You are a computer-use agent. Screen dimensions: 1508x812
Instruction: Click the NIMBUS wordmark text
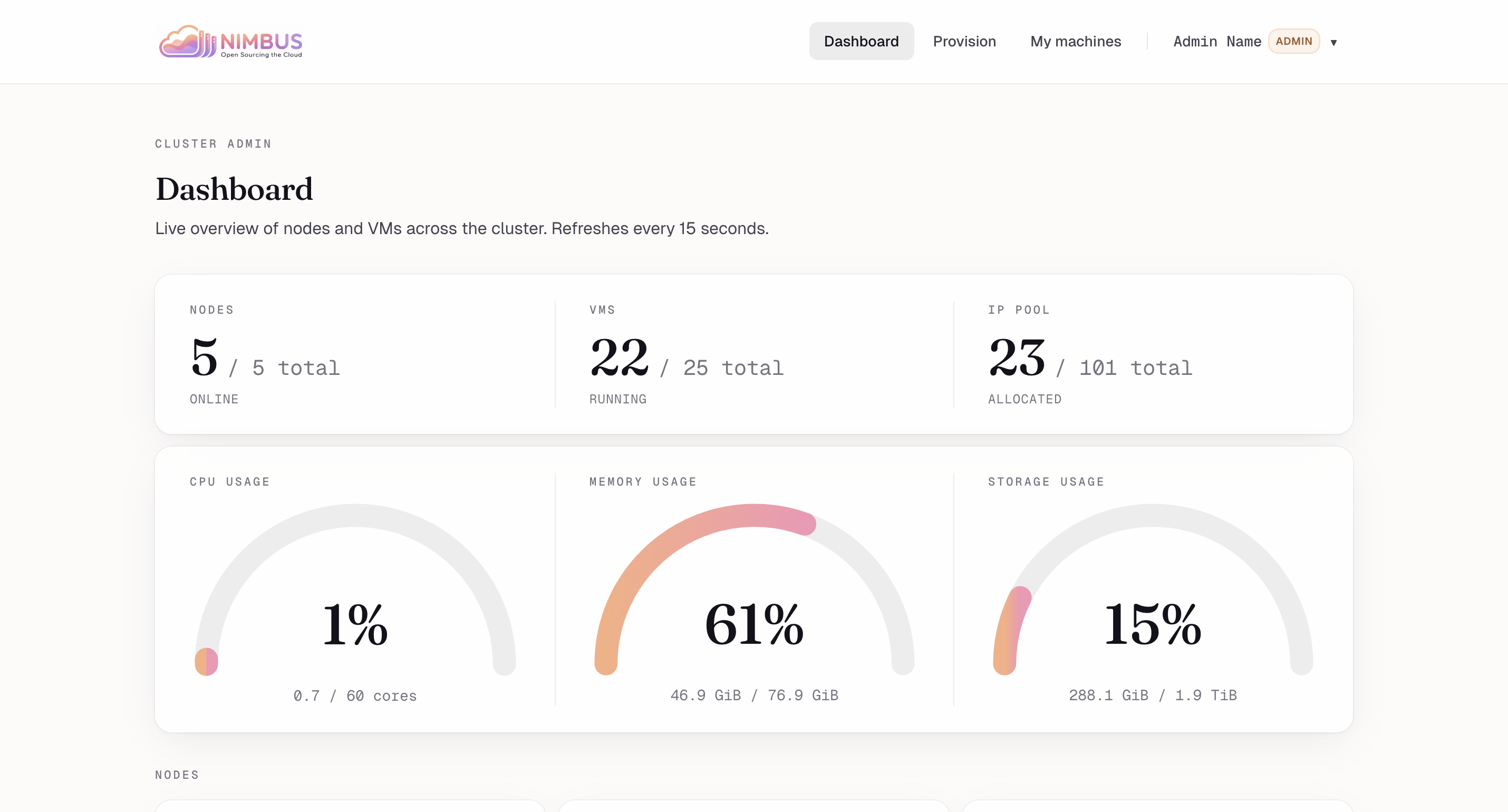(x=261, y=41)
